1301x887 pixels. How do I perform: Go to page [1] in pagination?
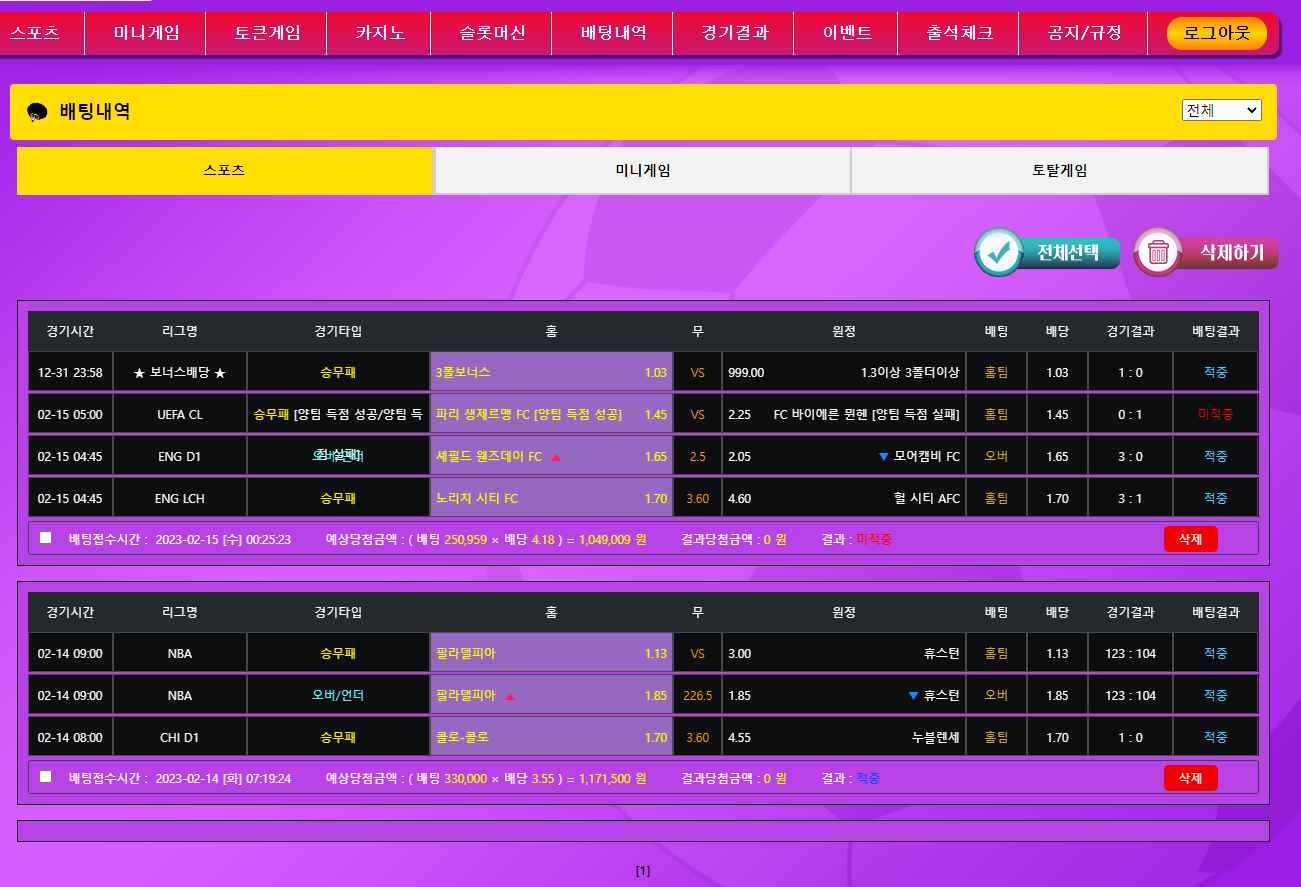[x=643, y=871]
